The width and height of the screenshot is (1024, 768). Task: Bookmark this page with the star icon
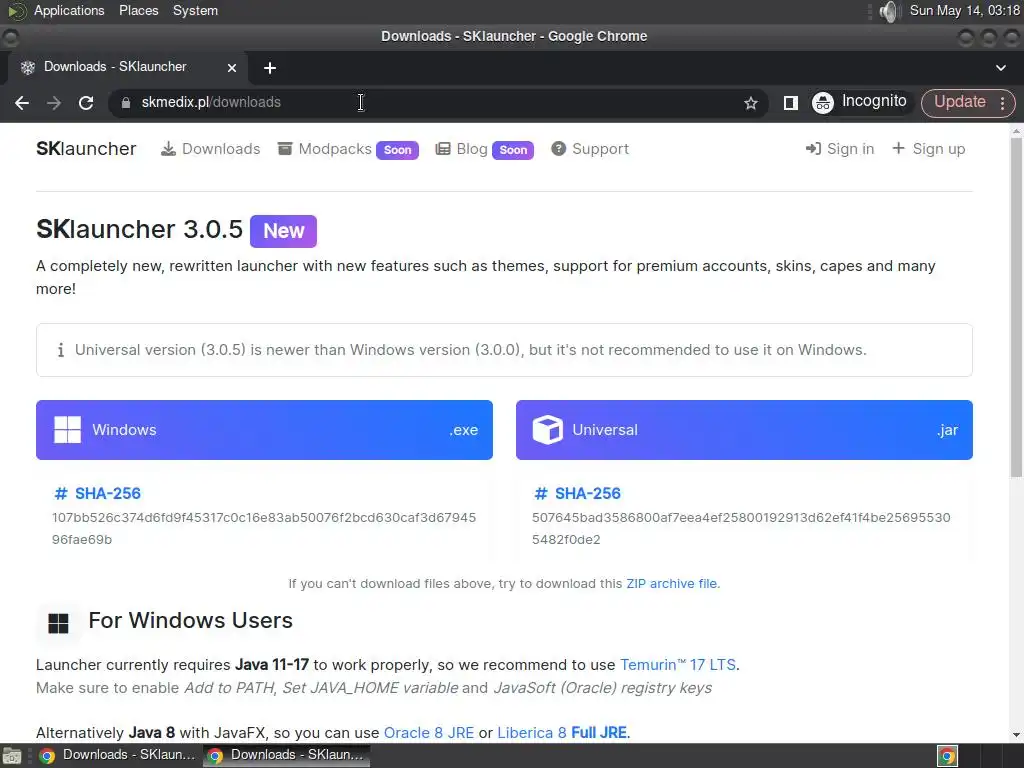click(751, 103)
